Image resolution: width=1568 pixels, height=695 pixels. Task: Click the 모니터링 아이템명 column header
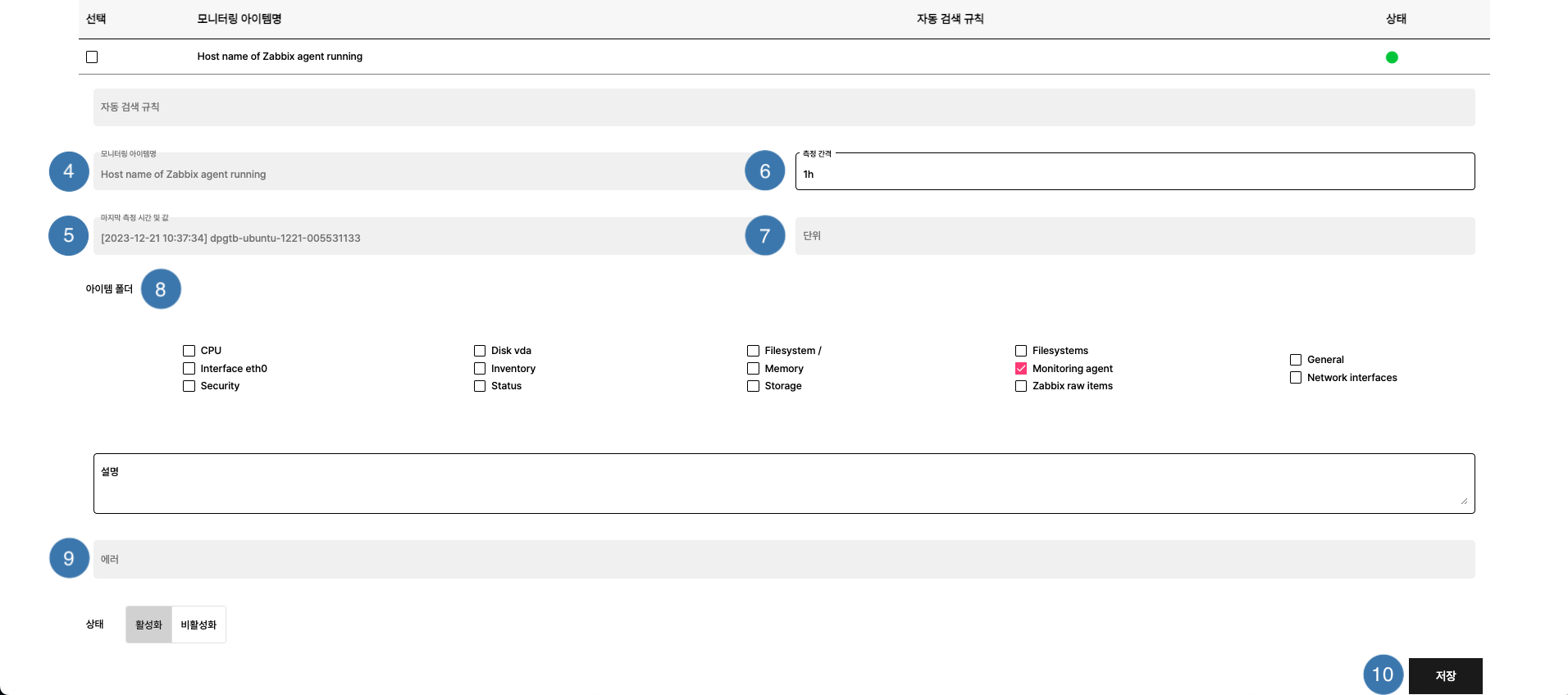(239, 19)
